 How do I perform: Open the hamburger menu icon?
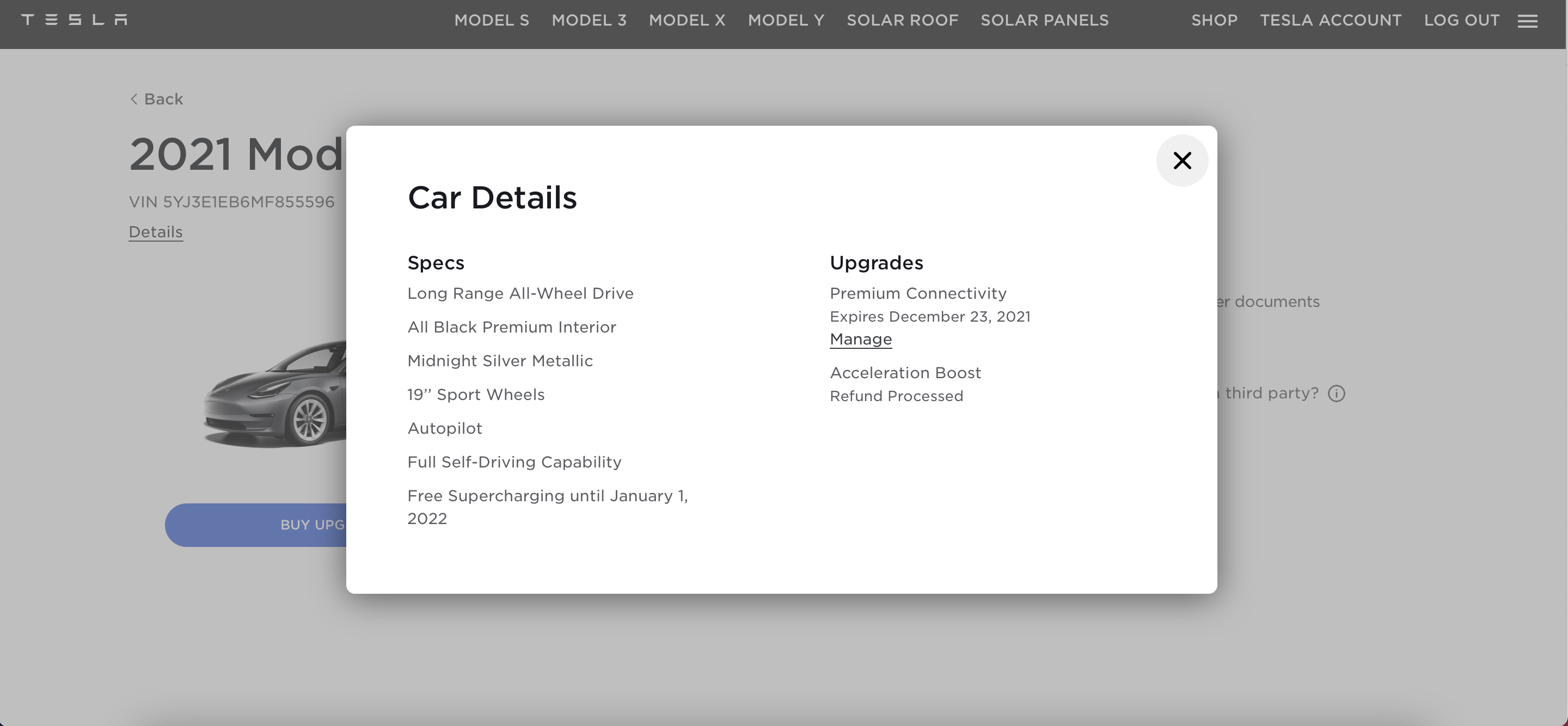1527,22
